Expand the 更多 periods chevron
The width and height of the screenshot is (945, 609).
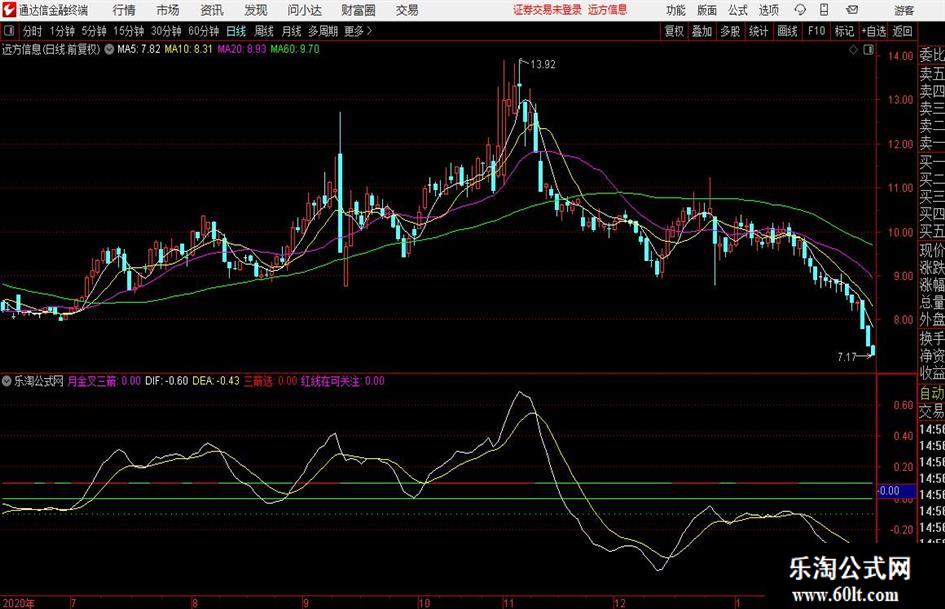click(369, 31)
